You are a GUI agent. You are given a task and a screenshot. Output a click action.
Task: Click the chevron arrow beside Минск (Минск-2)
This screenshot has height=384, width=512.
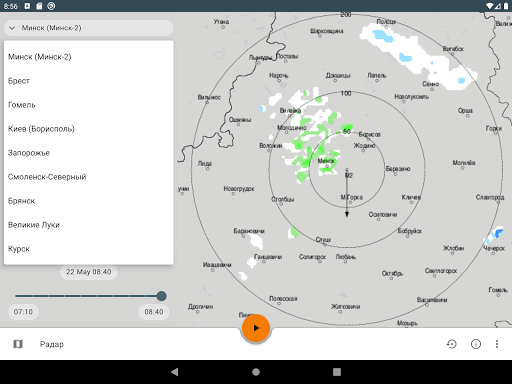(12, 28)
